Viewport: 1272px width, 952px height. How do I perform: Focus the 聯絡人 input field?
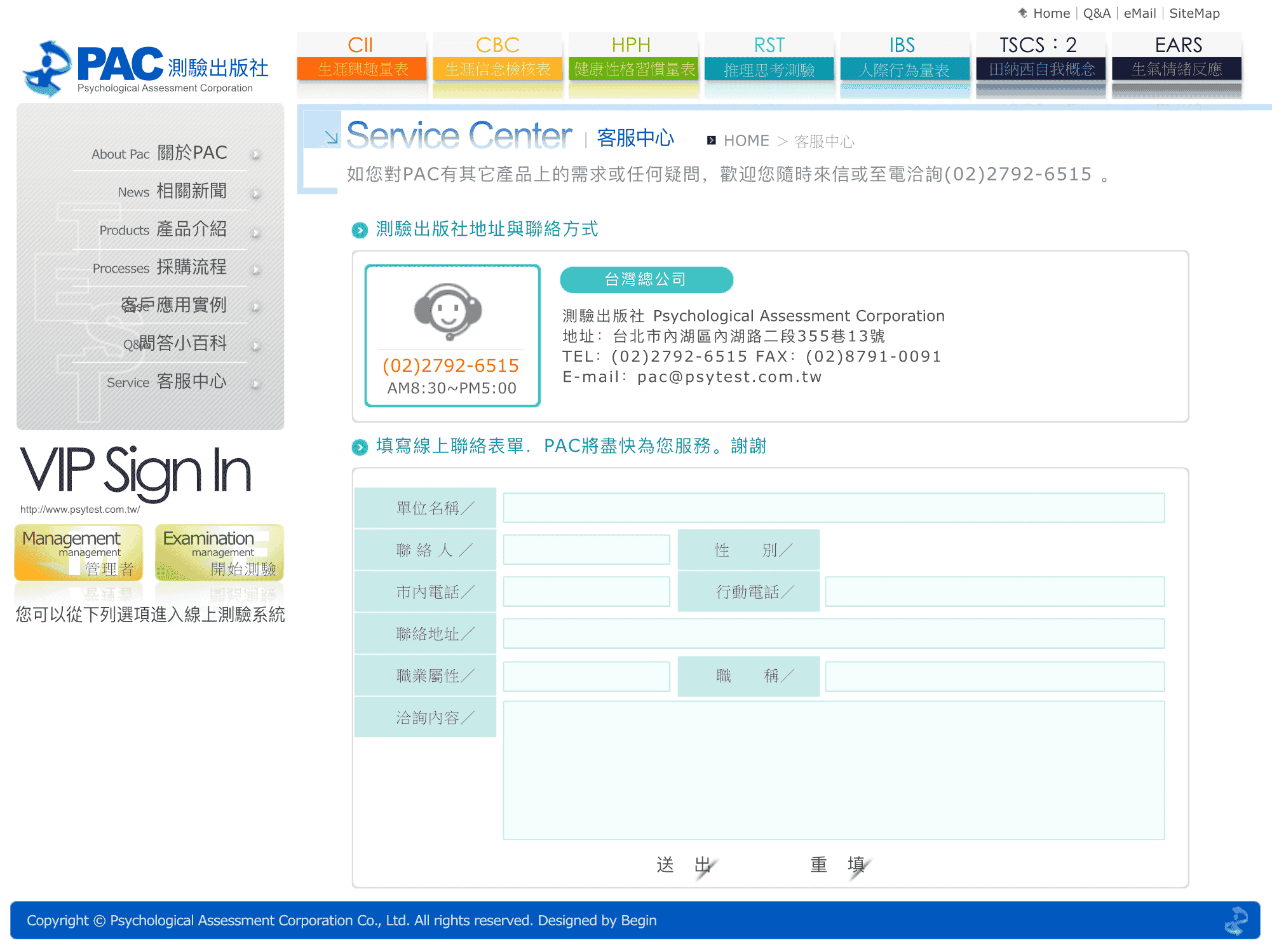click(x=586, y=550)
